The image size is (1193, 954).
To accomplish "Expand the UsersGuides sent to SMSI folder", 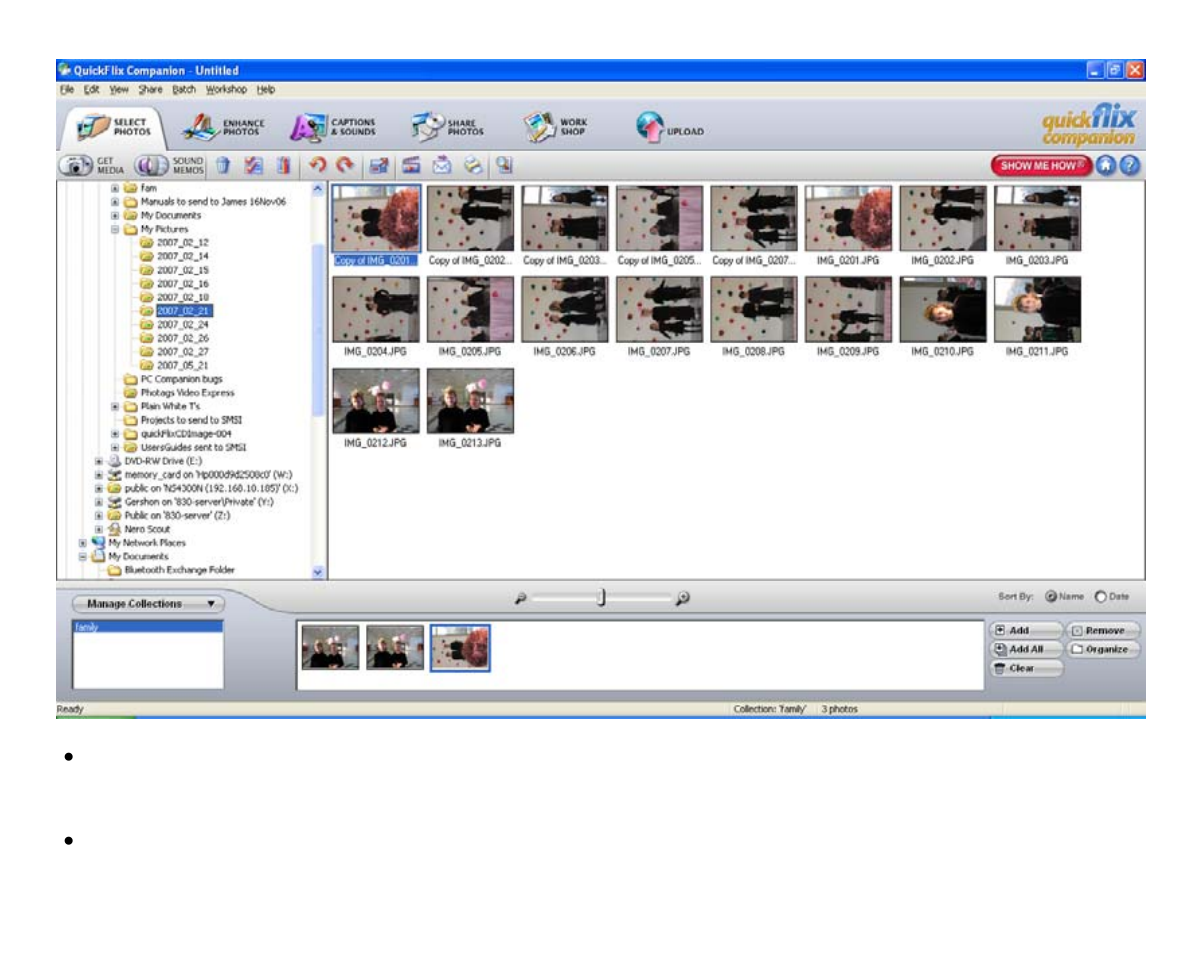I will (x=115, y=447).
